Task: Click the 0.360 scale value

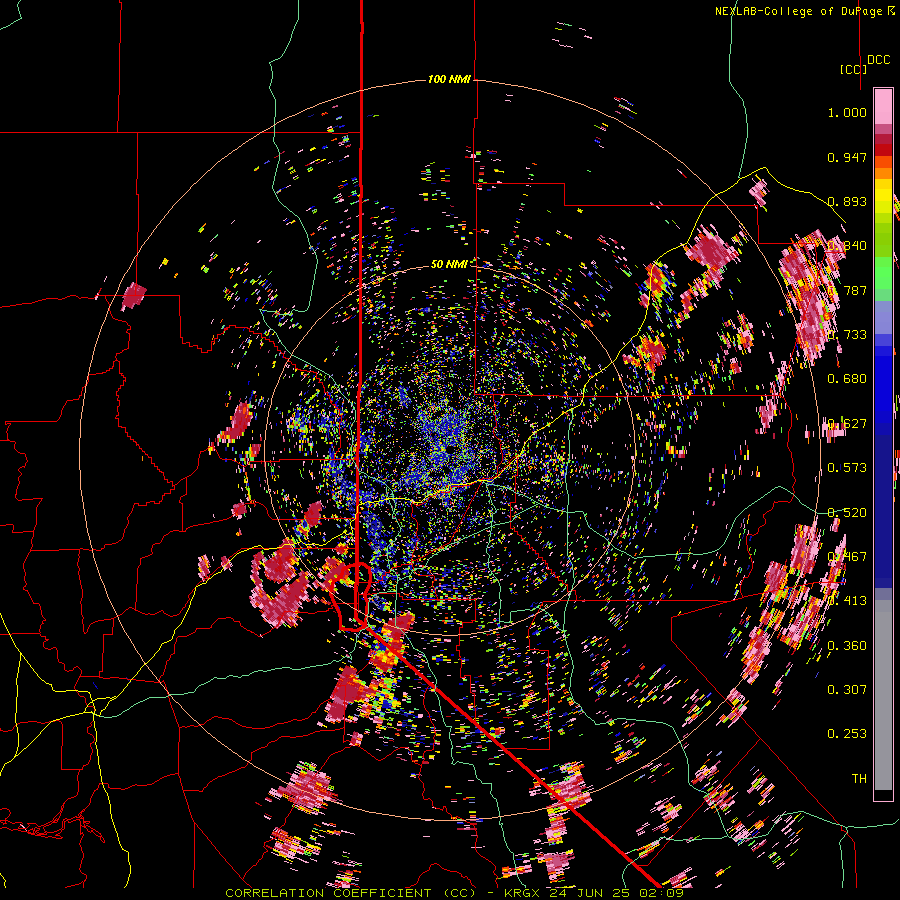Action: click(847, 646)
